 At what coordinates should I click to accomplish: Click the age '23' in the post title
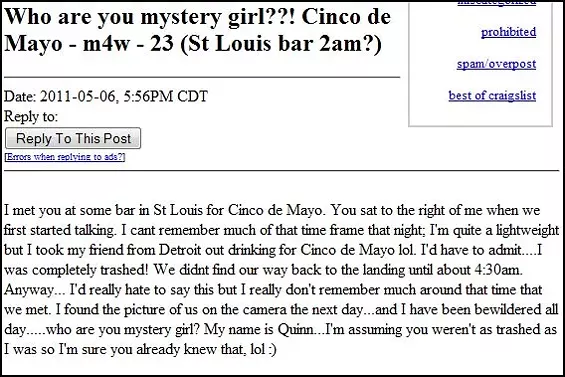[x=161, y=44]
